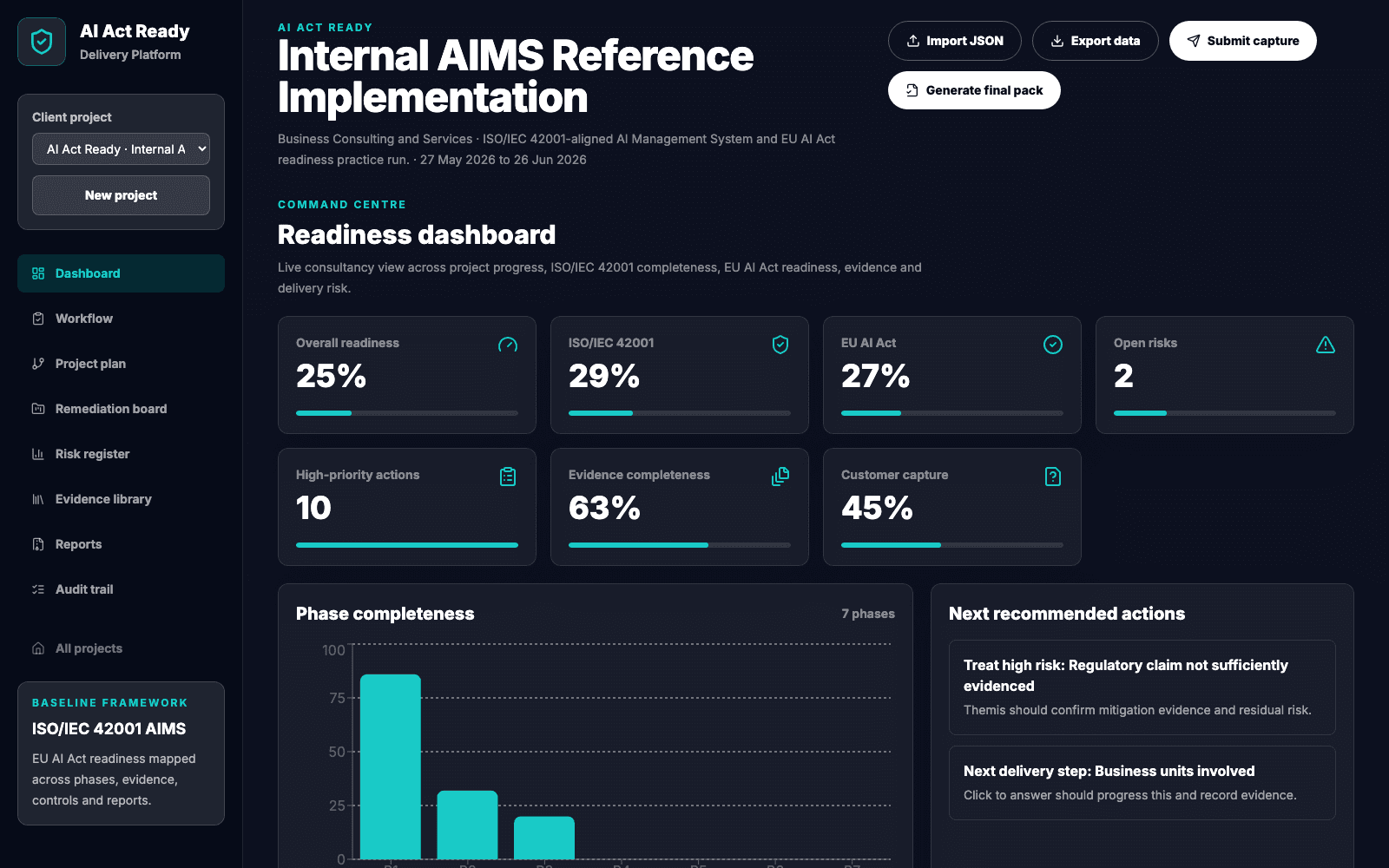Click the All projects home icon
This screenshot has width=1389, height=868.
(38, 648)
